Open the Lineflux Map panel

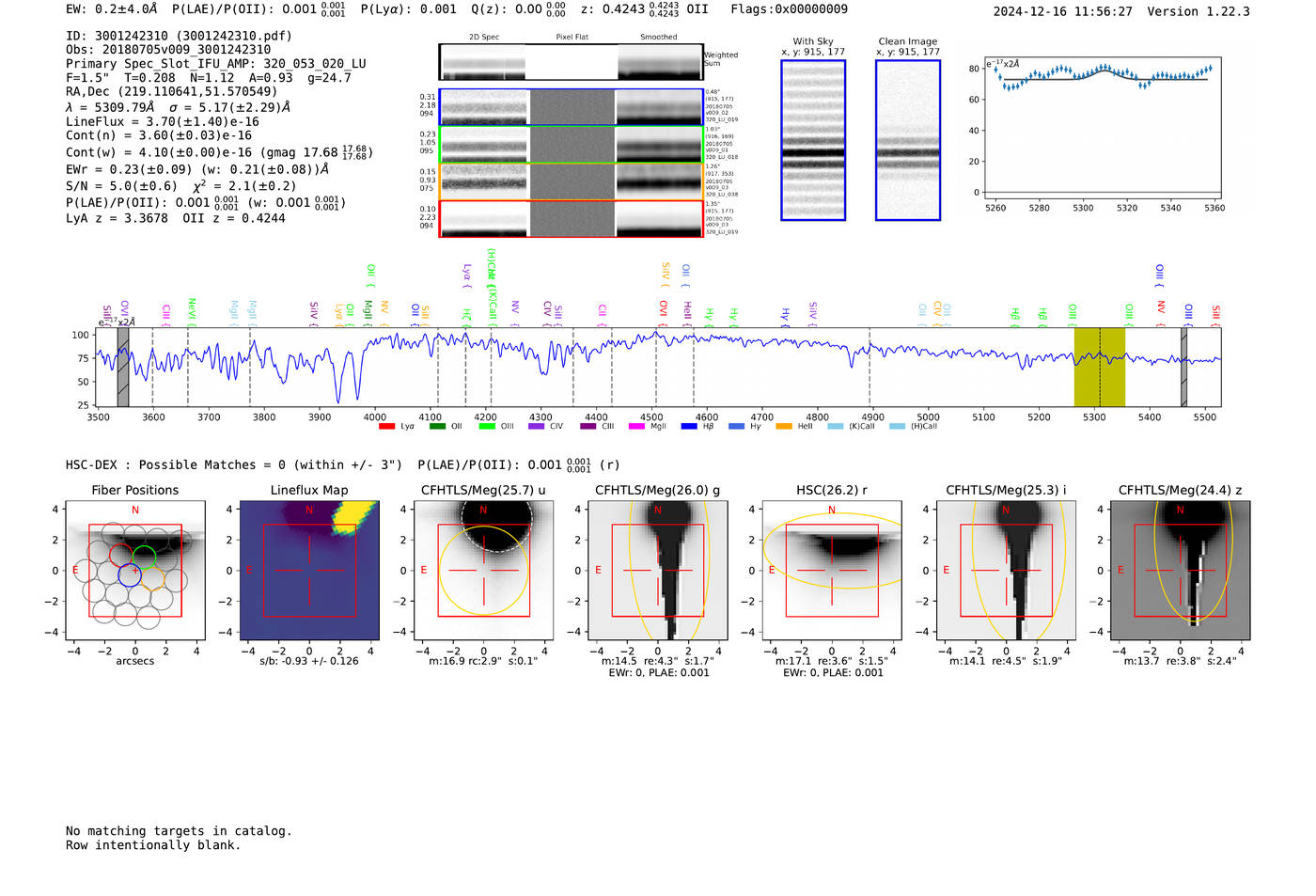point(309,571)
